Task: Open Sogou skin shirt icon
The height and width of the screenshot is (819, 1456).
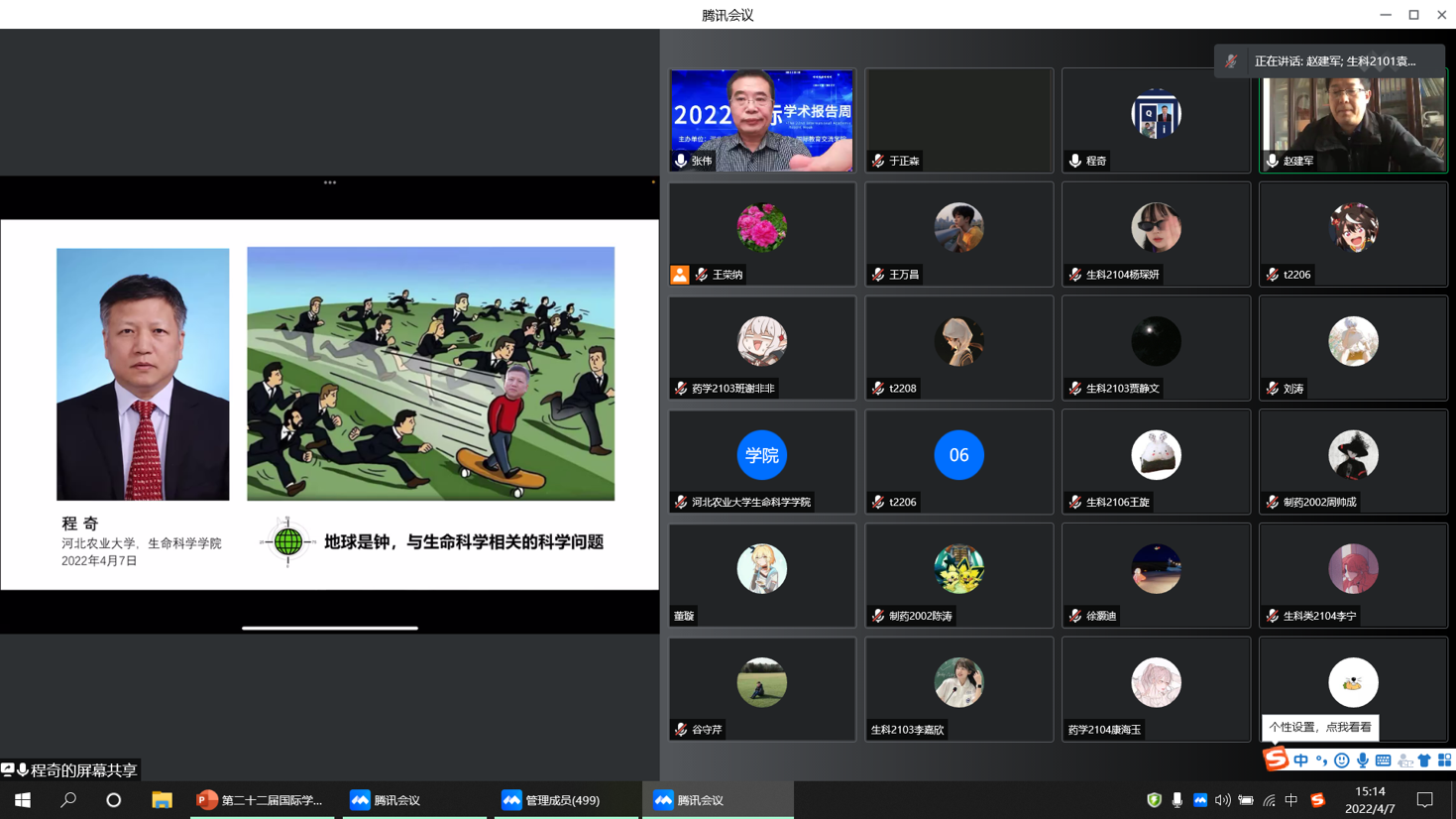Action: 1424,760
